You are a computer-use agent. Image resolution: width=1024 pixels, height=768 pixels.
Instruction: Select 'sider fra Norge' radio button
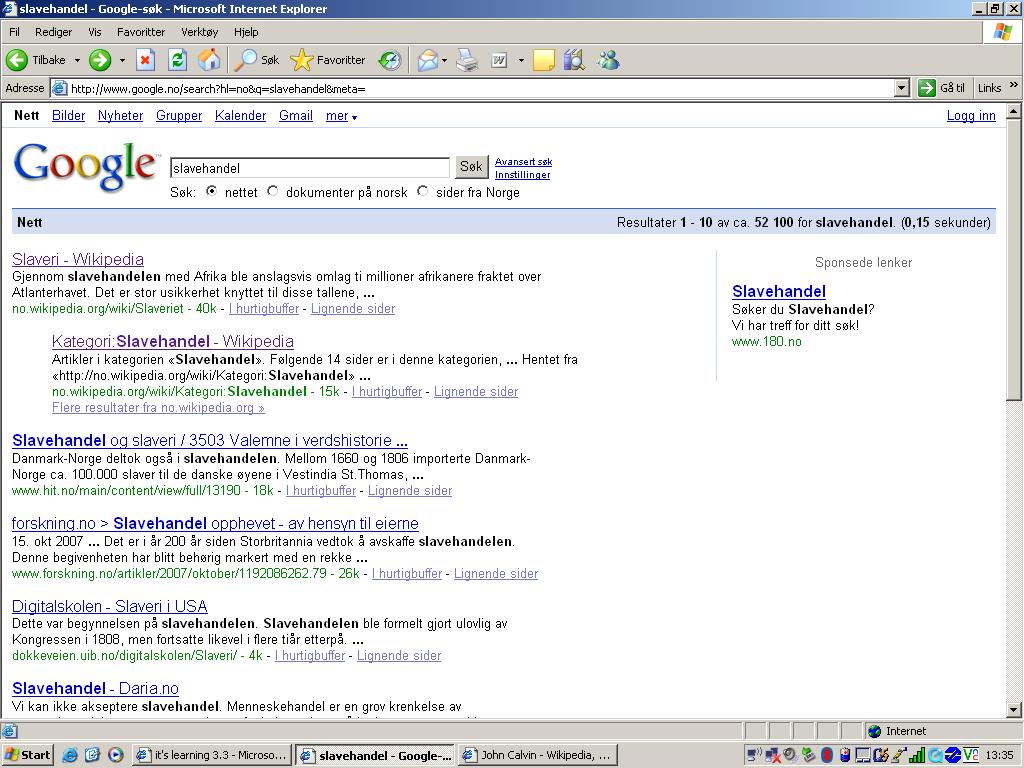tap(423, 191)
